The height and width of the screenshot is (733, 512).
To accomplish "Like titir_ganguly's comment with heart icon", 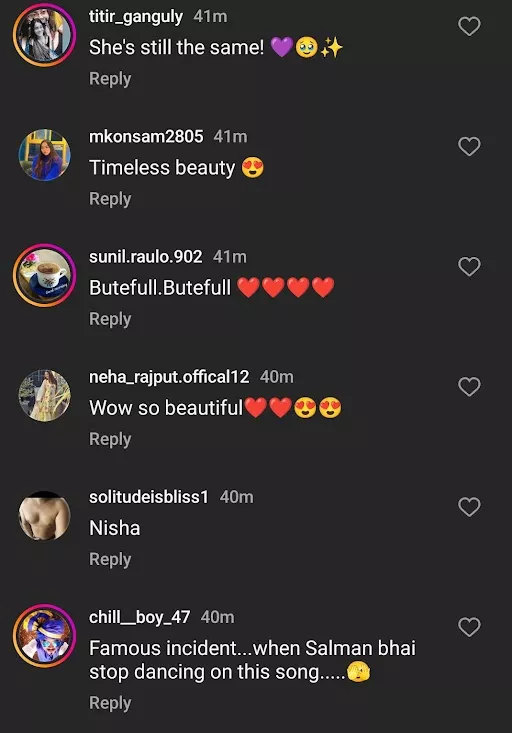I will [469, 26].
